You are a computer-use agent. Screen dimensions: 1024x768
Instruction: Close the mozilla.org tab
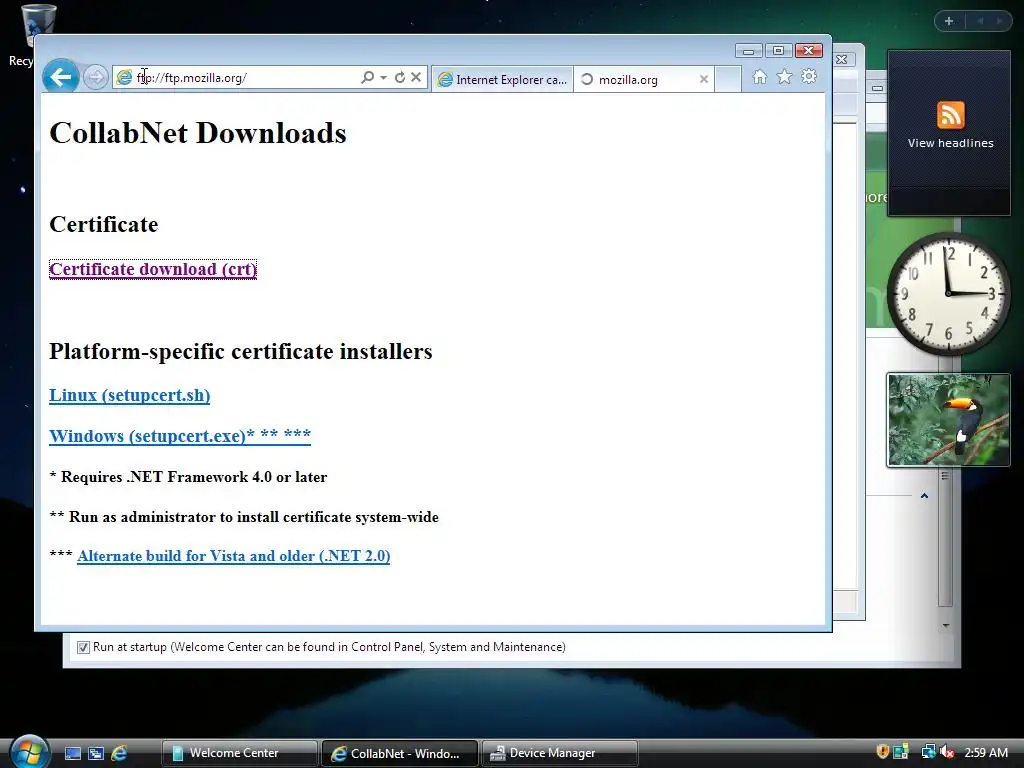704,79
